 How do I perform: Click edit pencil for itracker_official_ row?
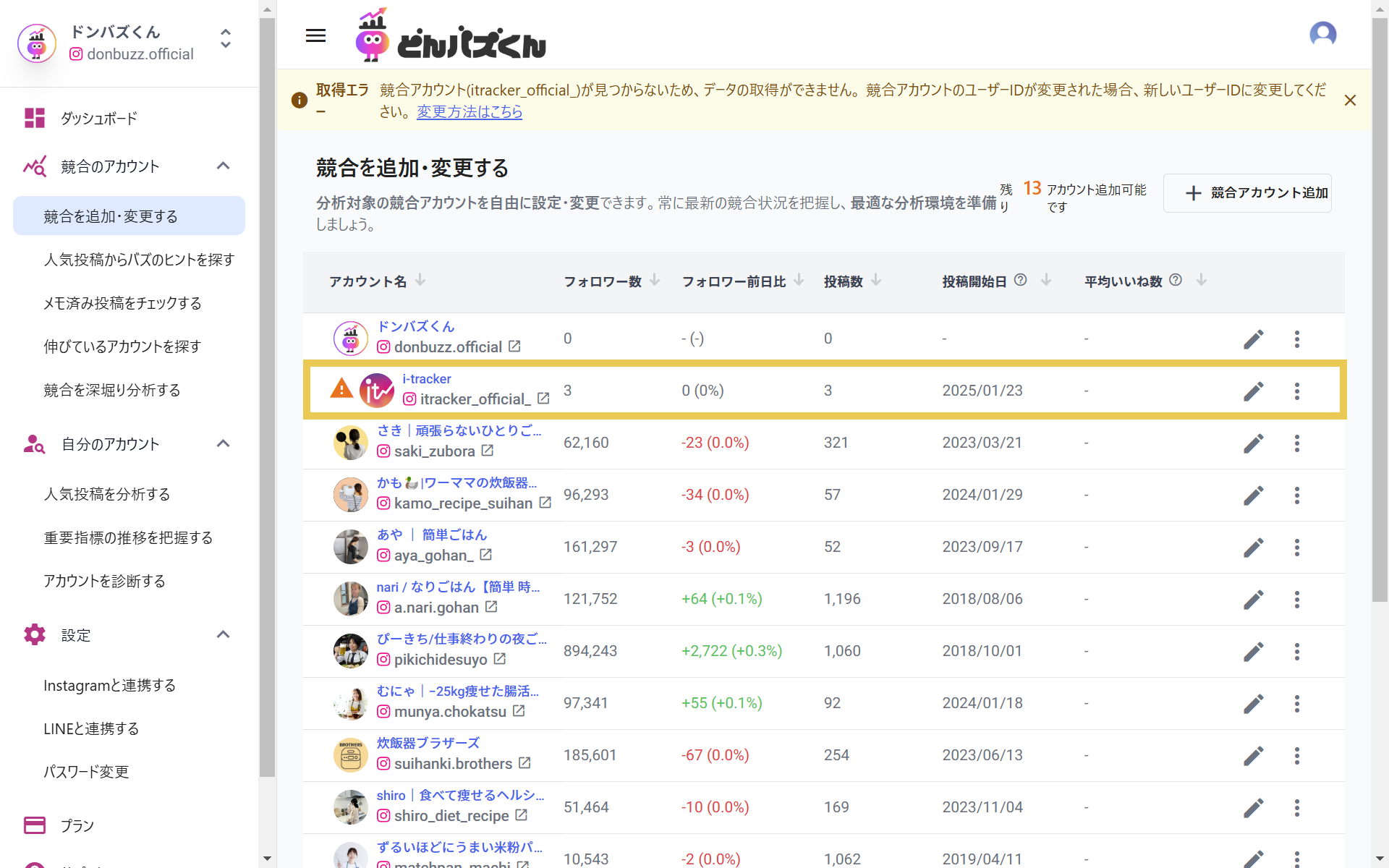1253,391
